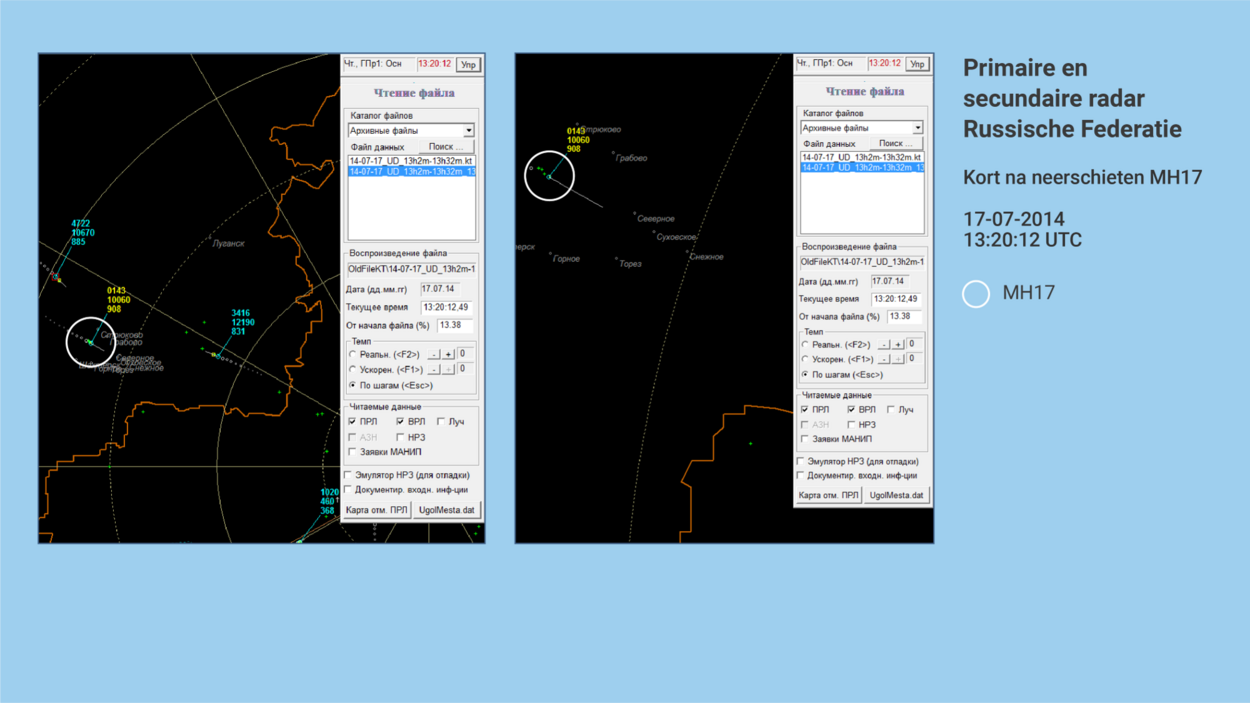The width and height of the screenshot is (1250, 703).
Task: Click MH17 circle marker on left radar
Action: click(90, 342)
